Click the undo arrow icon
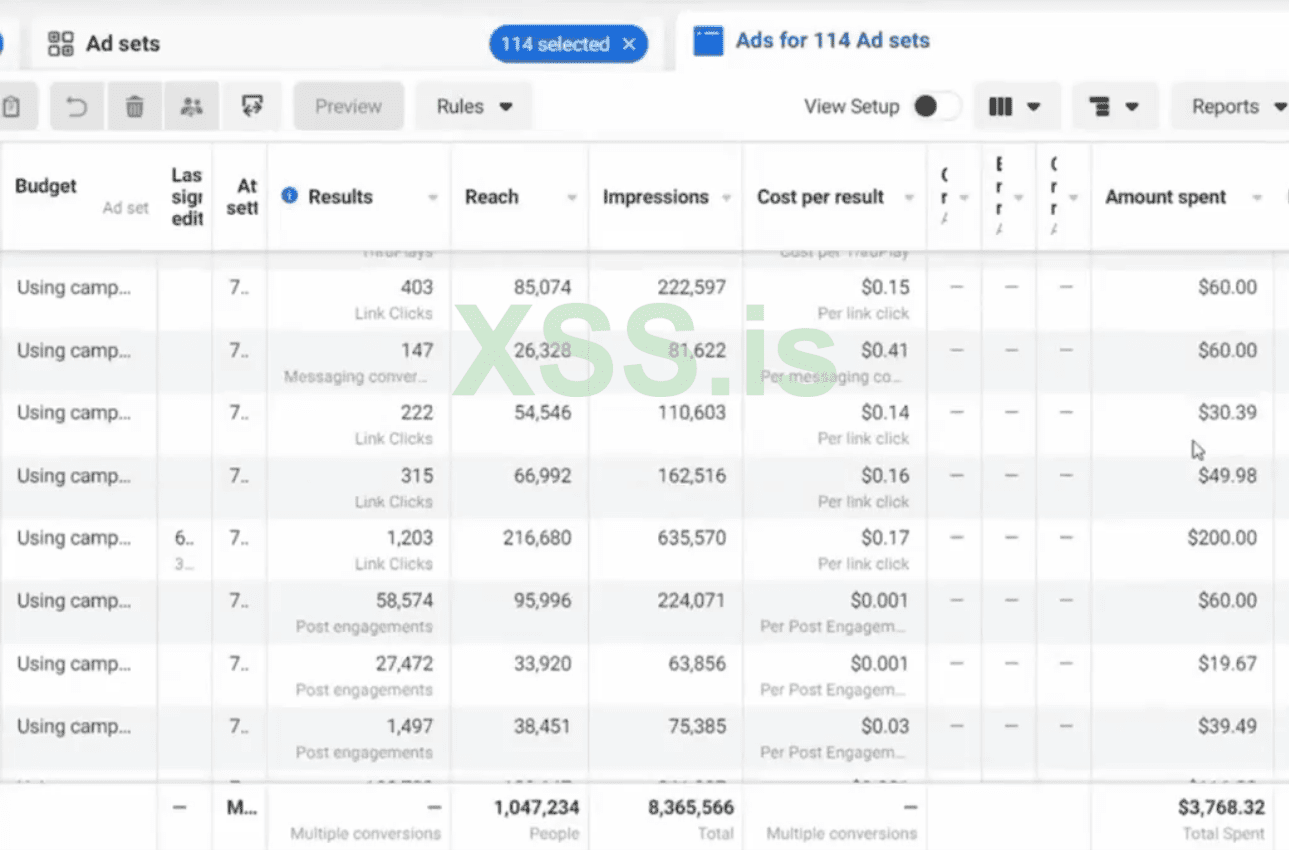The image size is (1289, 850). [x=77, y=107]
